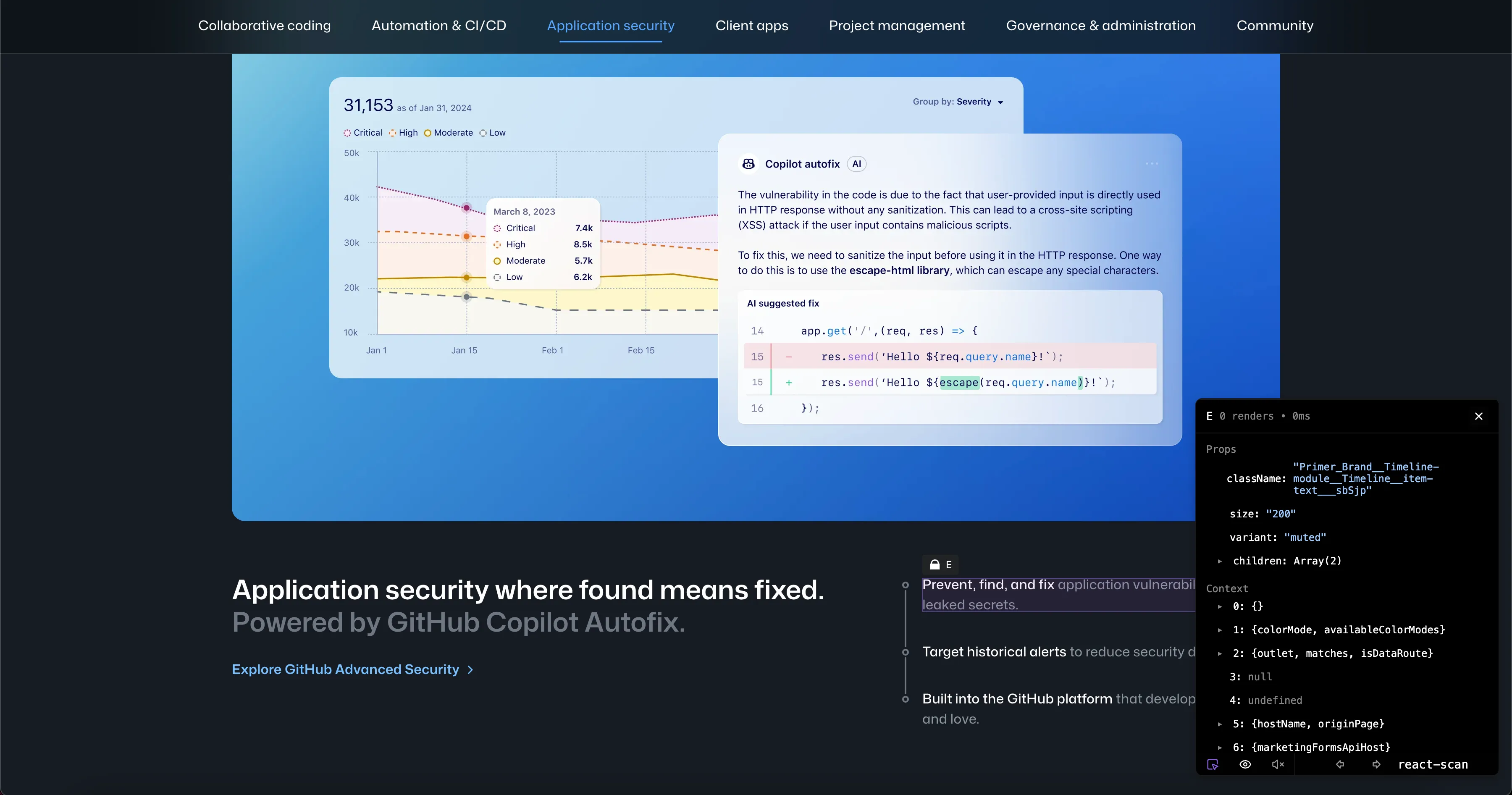
Task: Go to next element with right arrow
Action: coord(1376,764)
